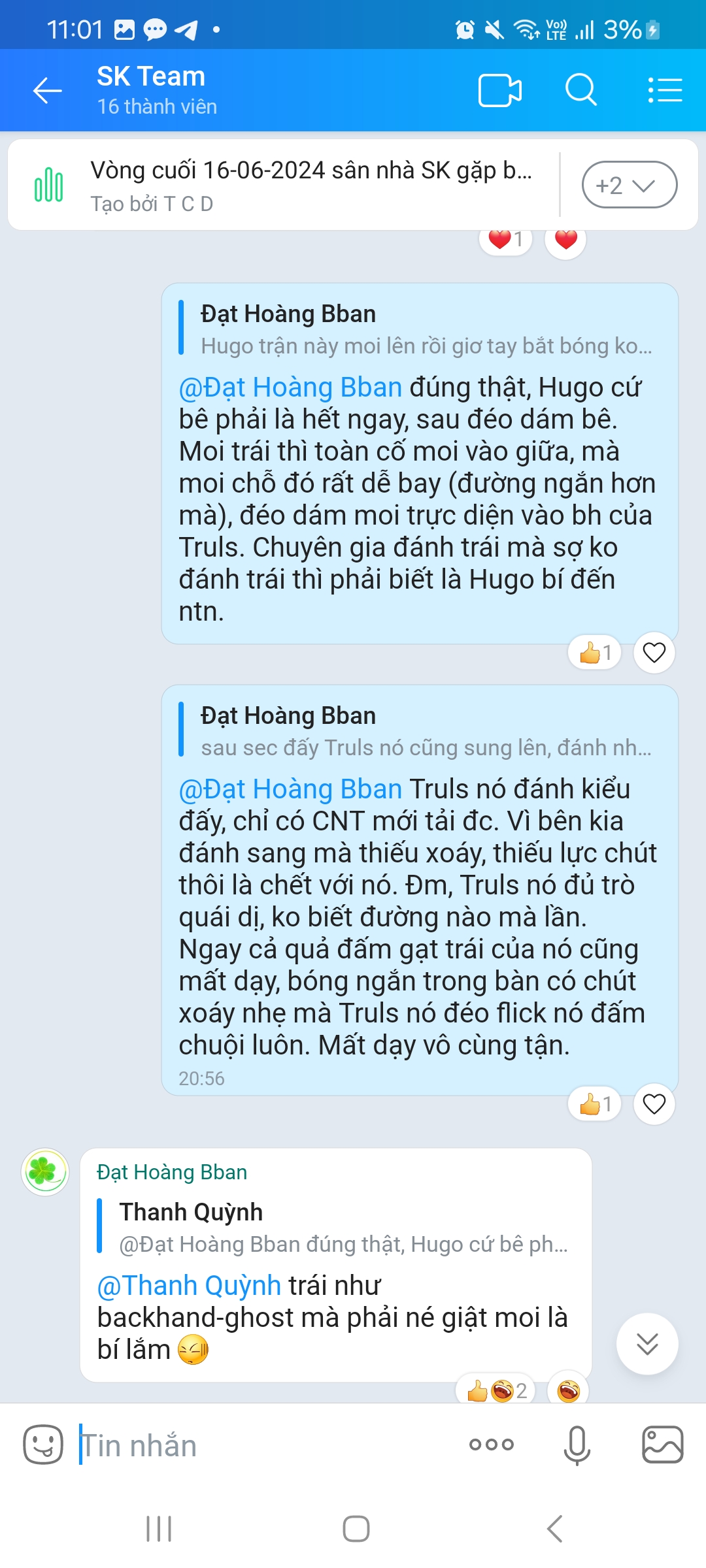Record a voice message with microphone
The width and height of the screenshot is (706, 1568).
pyautogui.click(x=577, y=1445)
